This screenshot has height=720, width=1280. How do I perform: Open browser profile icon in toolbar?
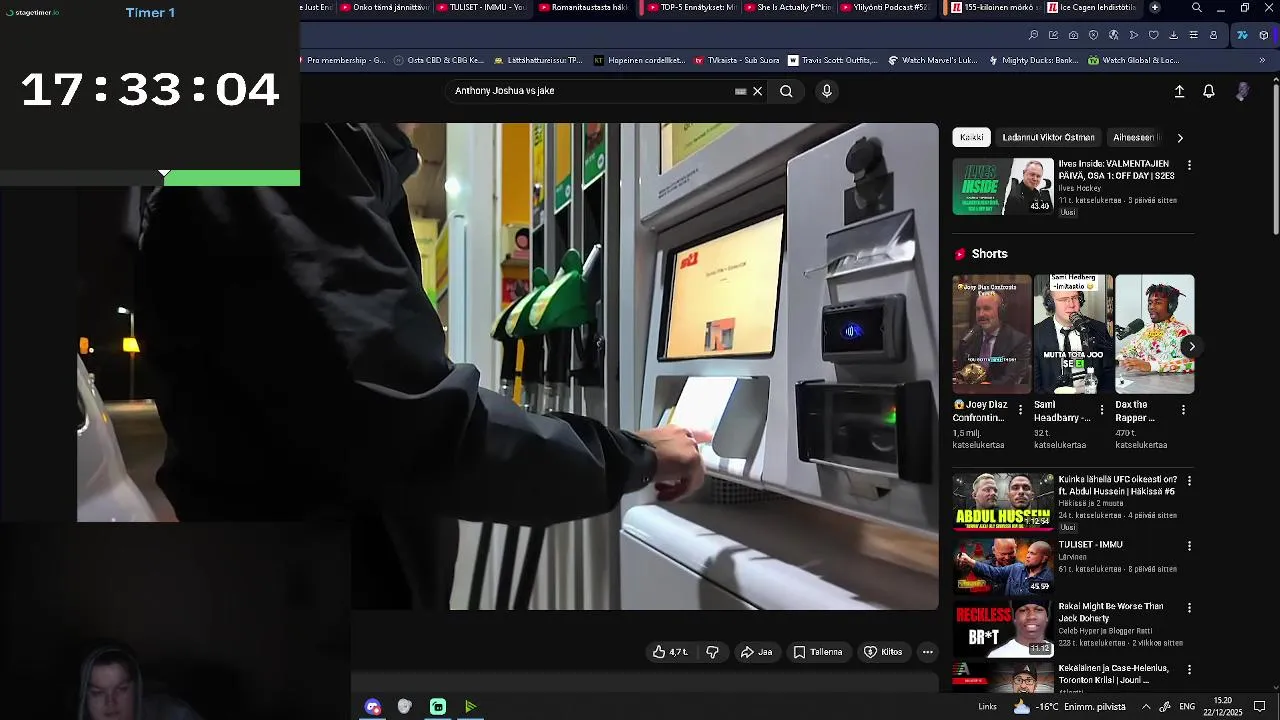coord(1213,35)
